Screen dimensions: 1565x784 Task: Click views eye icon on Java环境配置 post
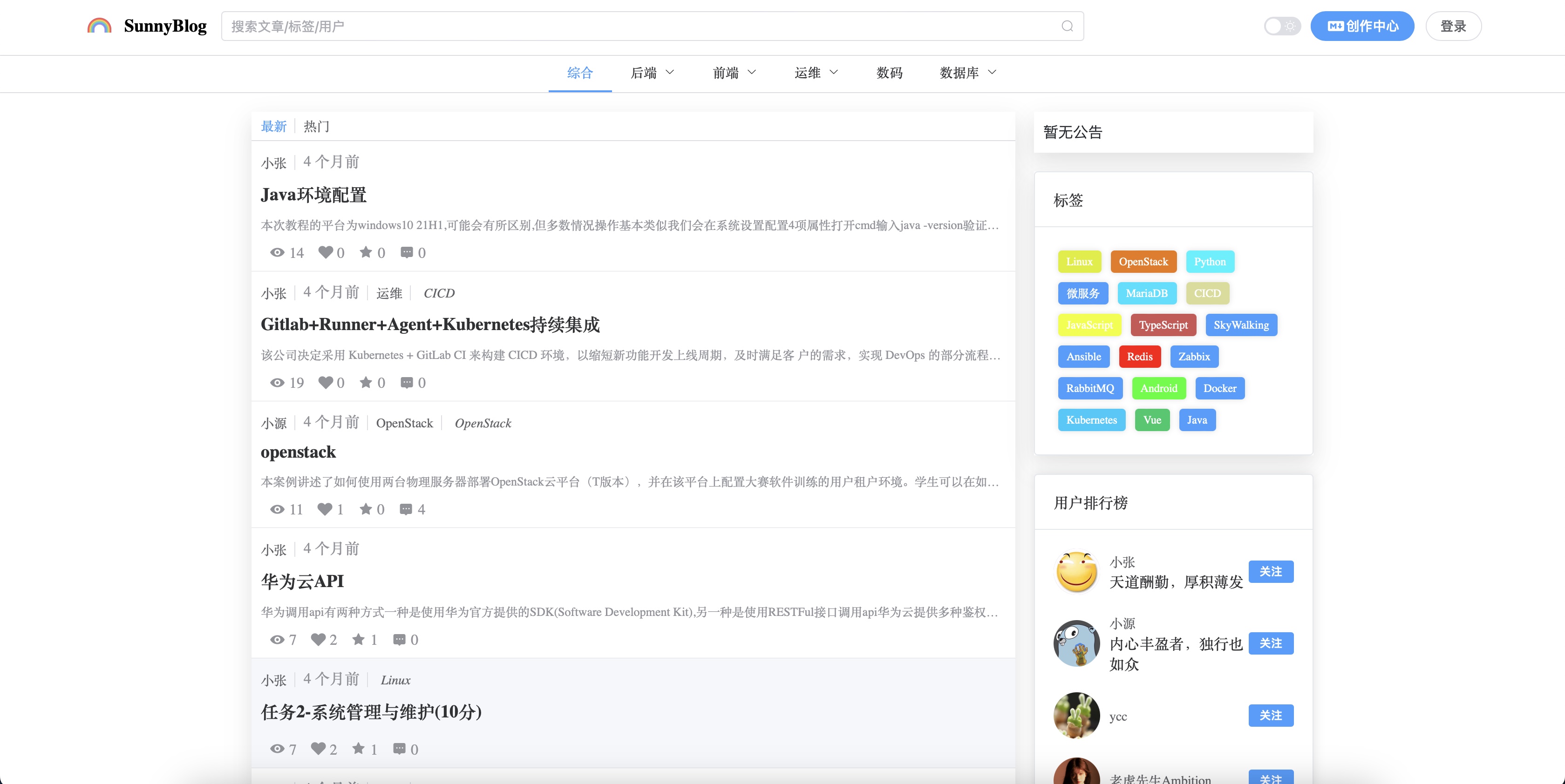pyautogui.click(x=277, y=253)
